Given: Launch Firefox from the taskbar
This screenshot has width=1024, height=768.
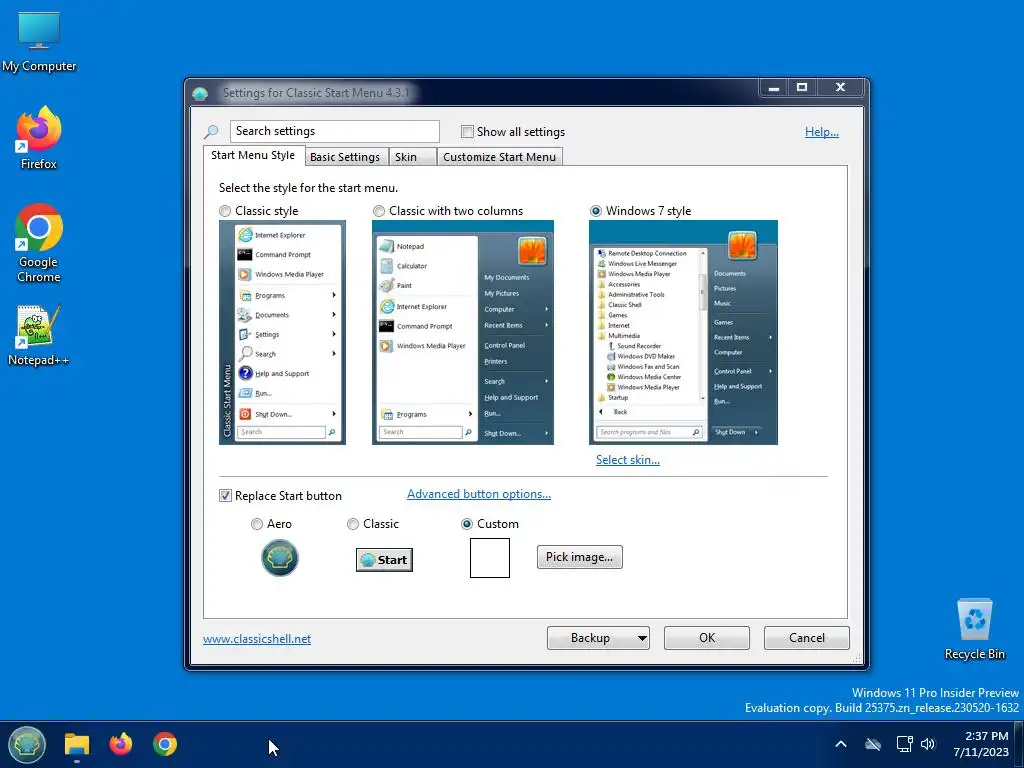Looking at the screenshot, I should click(x=121, y=744).
